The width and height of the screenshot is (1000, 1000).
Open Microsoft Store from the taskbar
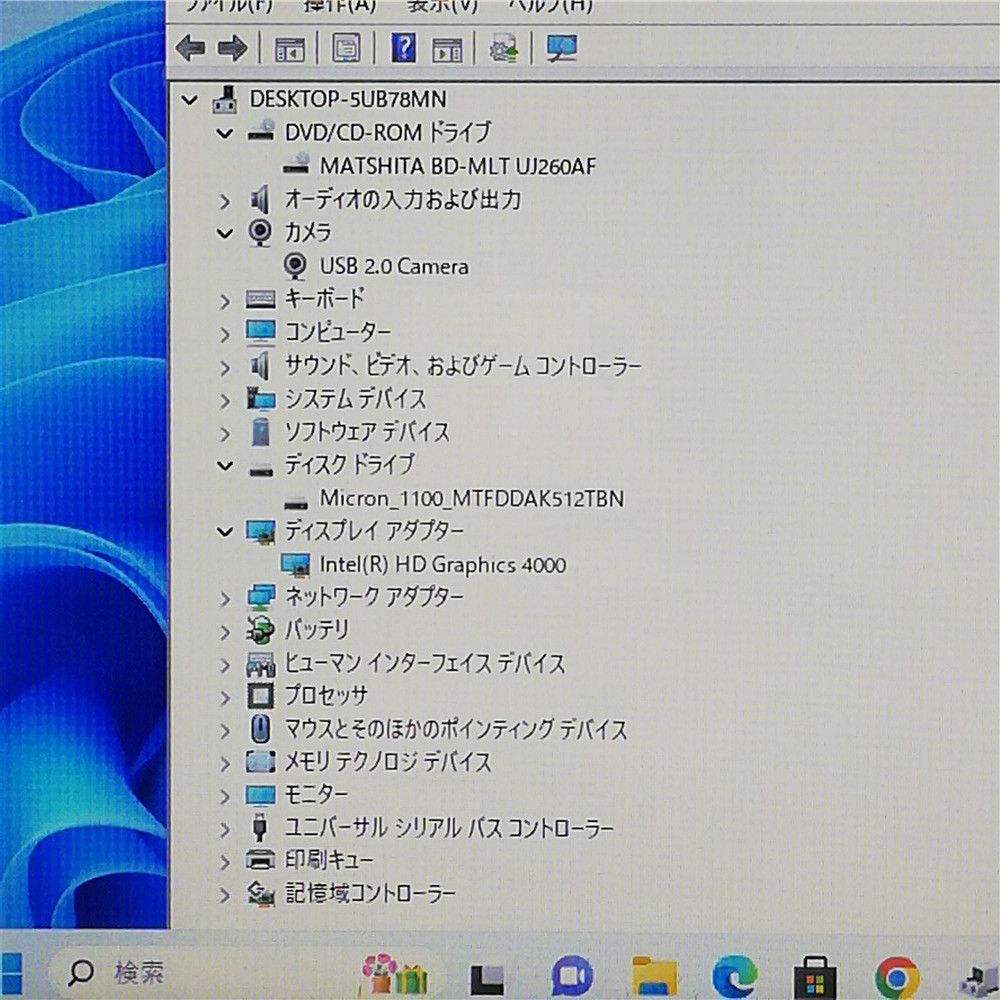pos(814,976)
